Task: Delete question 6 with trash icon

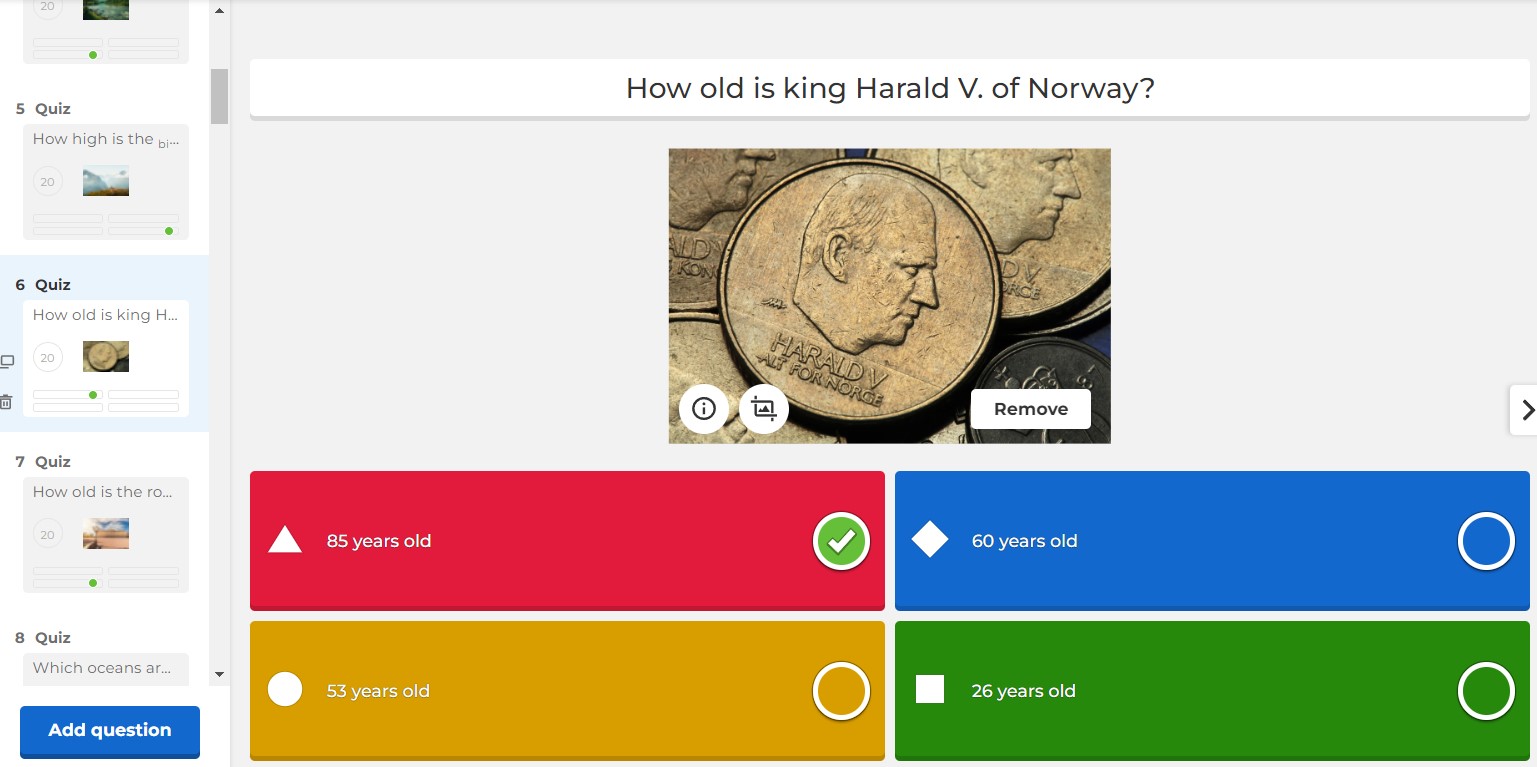Action: [7, 402]
